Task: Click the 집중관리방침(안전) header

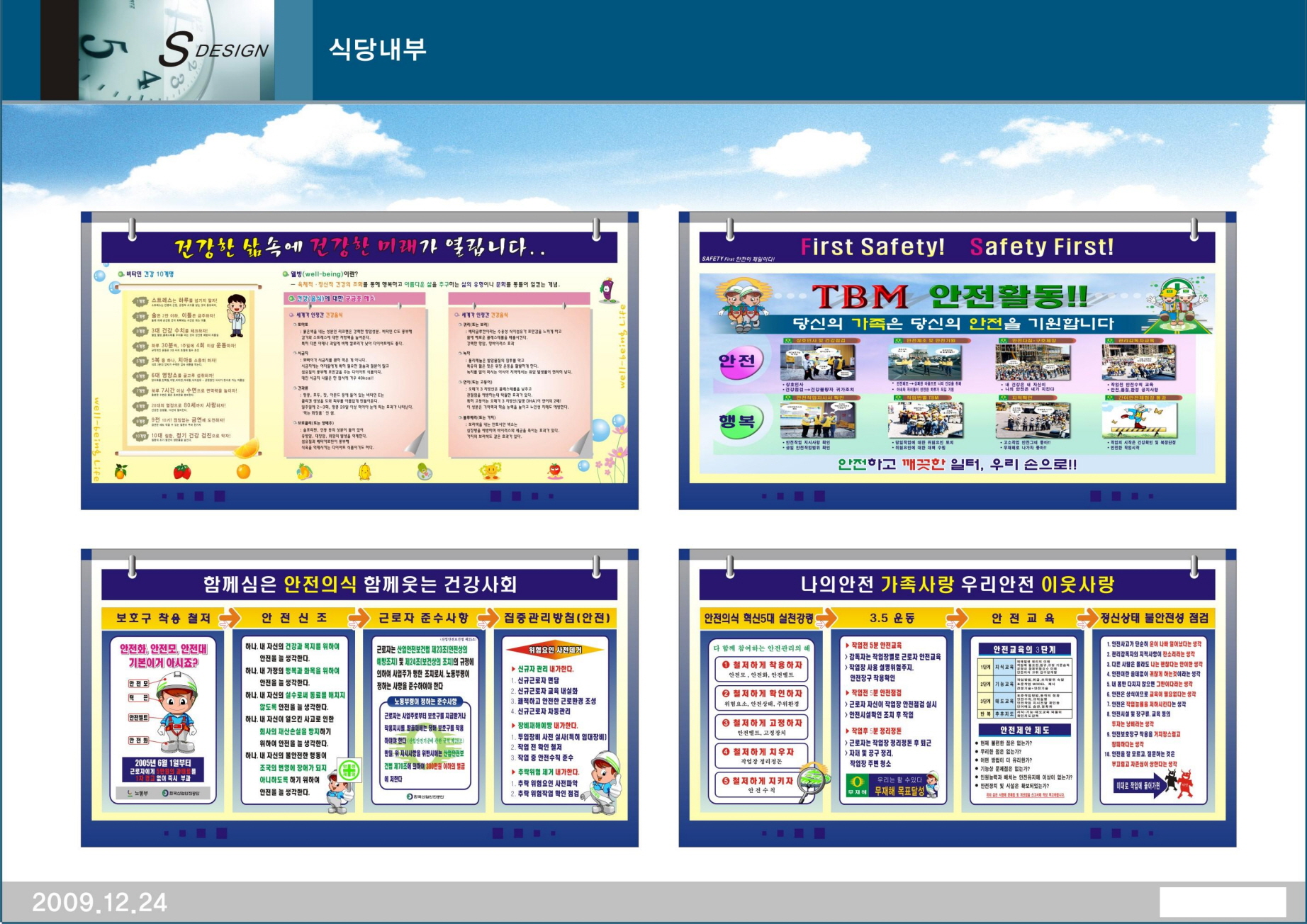Action: pos(557,618)
